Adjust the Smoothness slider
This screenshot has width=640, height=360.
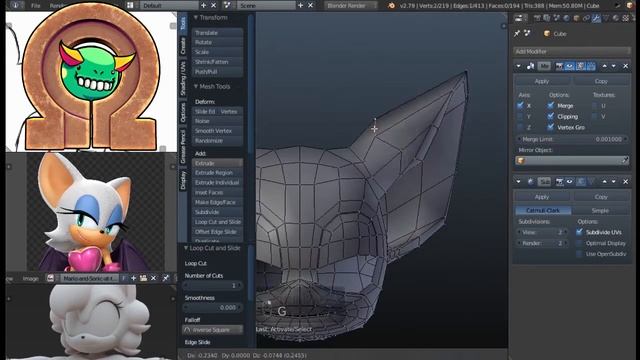(212, 308)
